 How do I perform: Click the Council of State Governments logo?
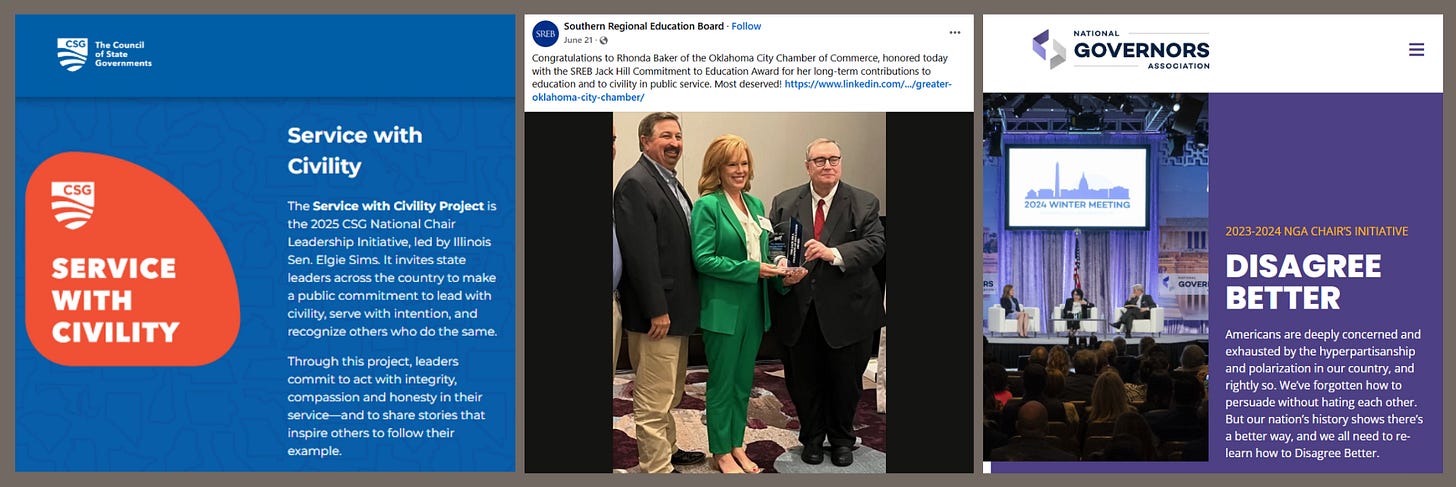tap(104, 54)
